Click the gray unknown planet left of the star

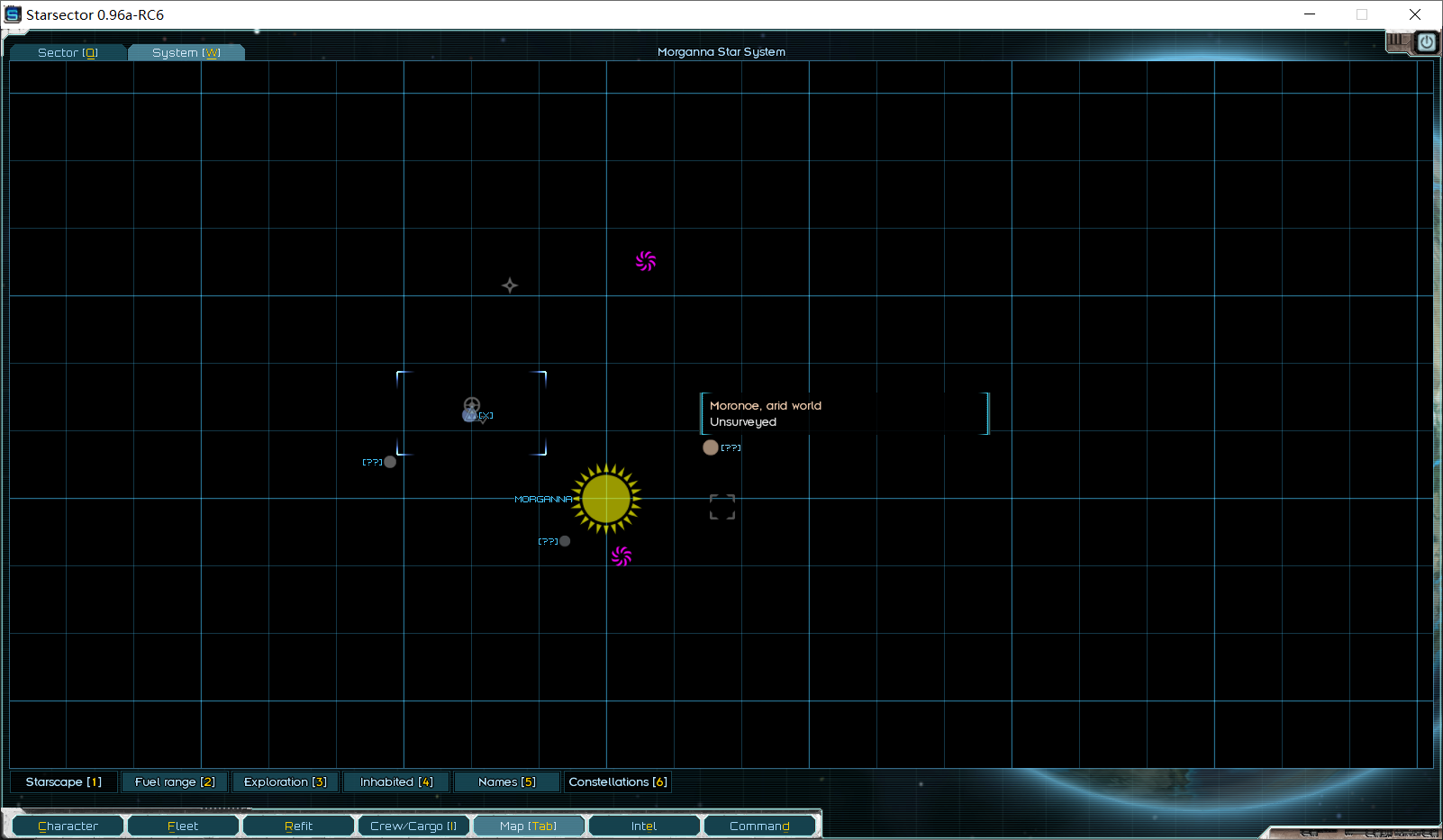pos(390,462)
